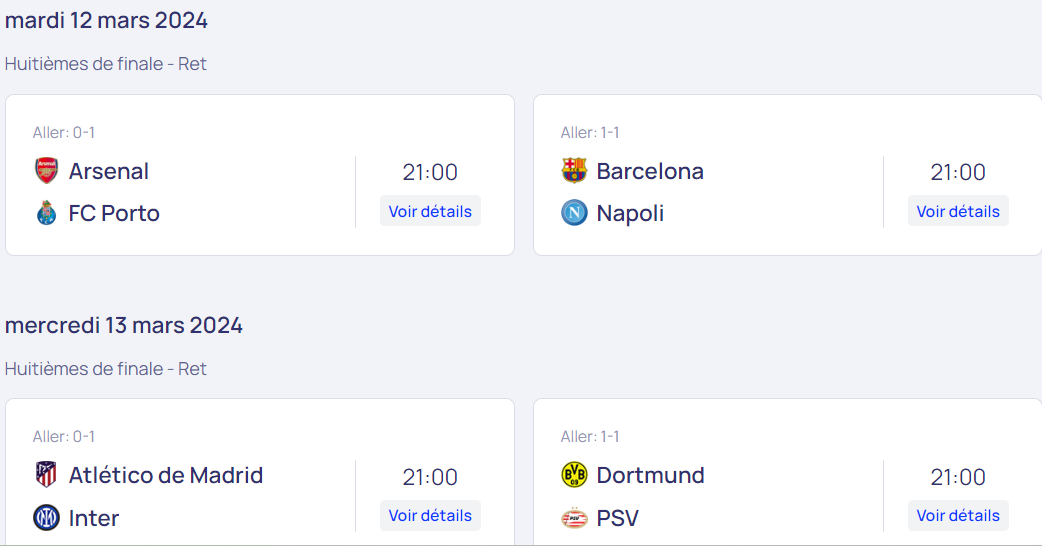The width and height of the screenshot is (1042, 546).
Task: Select the Inter team name
Action: (94, 518)
